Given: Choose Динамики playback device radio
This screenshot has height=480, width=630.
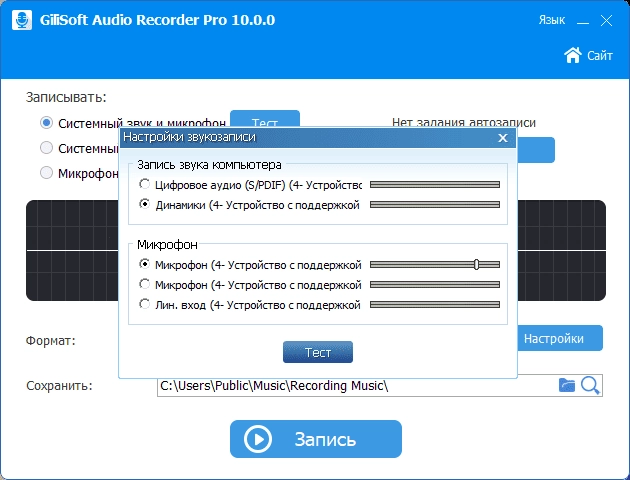Looking at the screenshot, I should tap(144, 204).
